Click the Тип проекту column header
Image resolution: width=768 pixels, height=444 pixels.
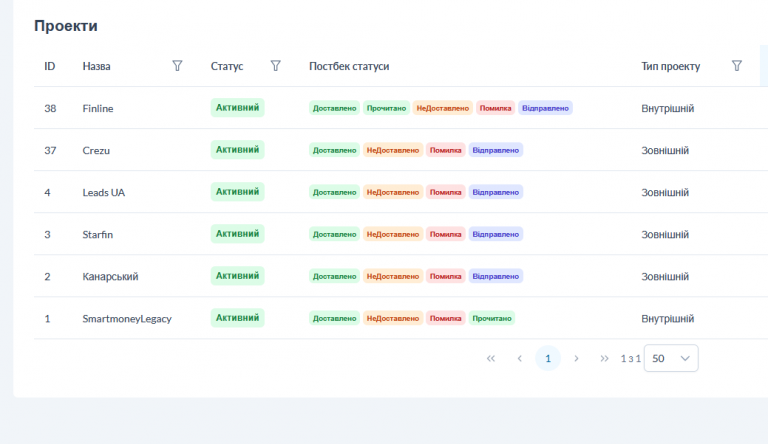(x=671, y=66)
